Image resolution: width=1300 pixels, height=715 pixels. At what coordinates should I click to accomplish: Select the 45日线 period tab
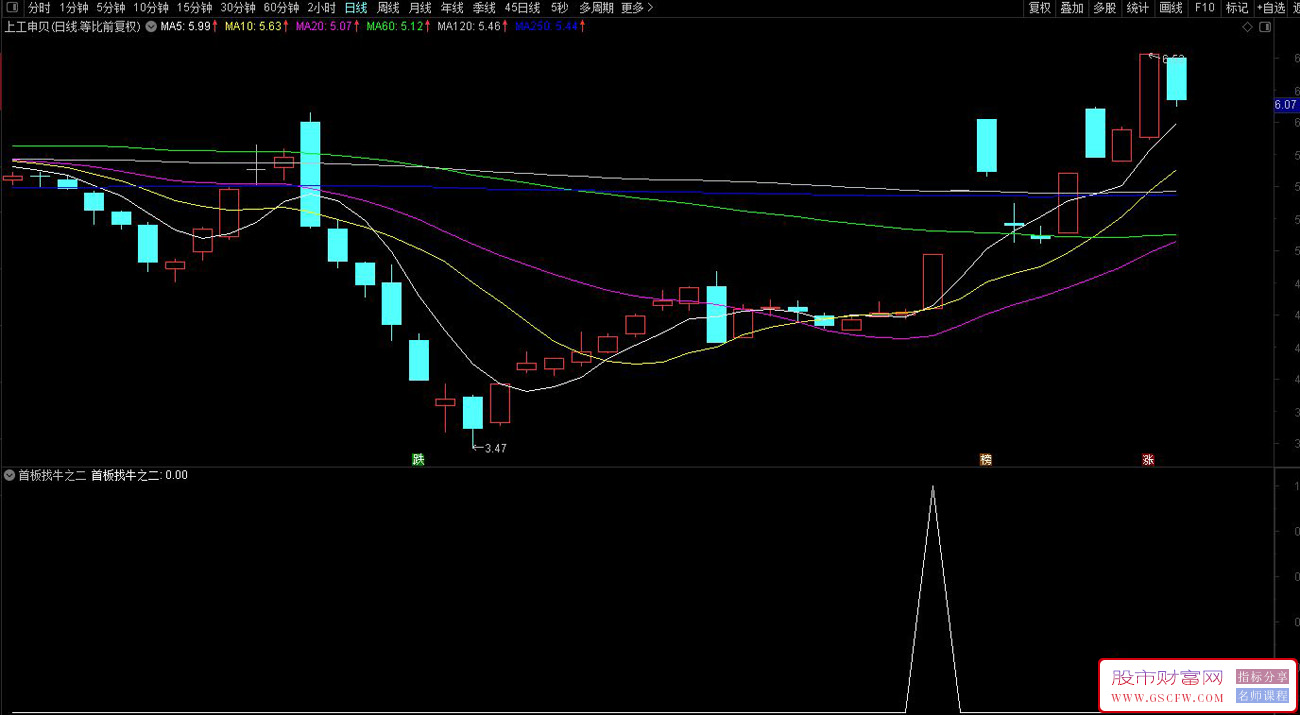coord(523,7)
